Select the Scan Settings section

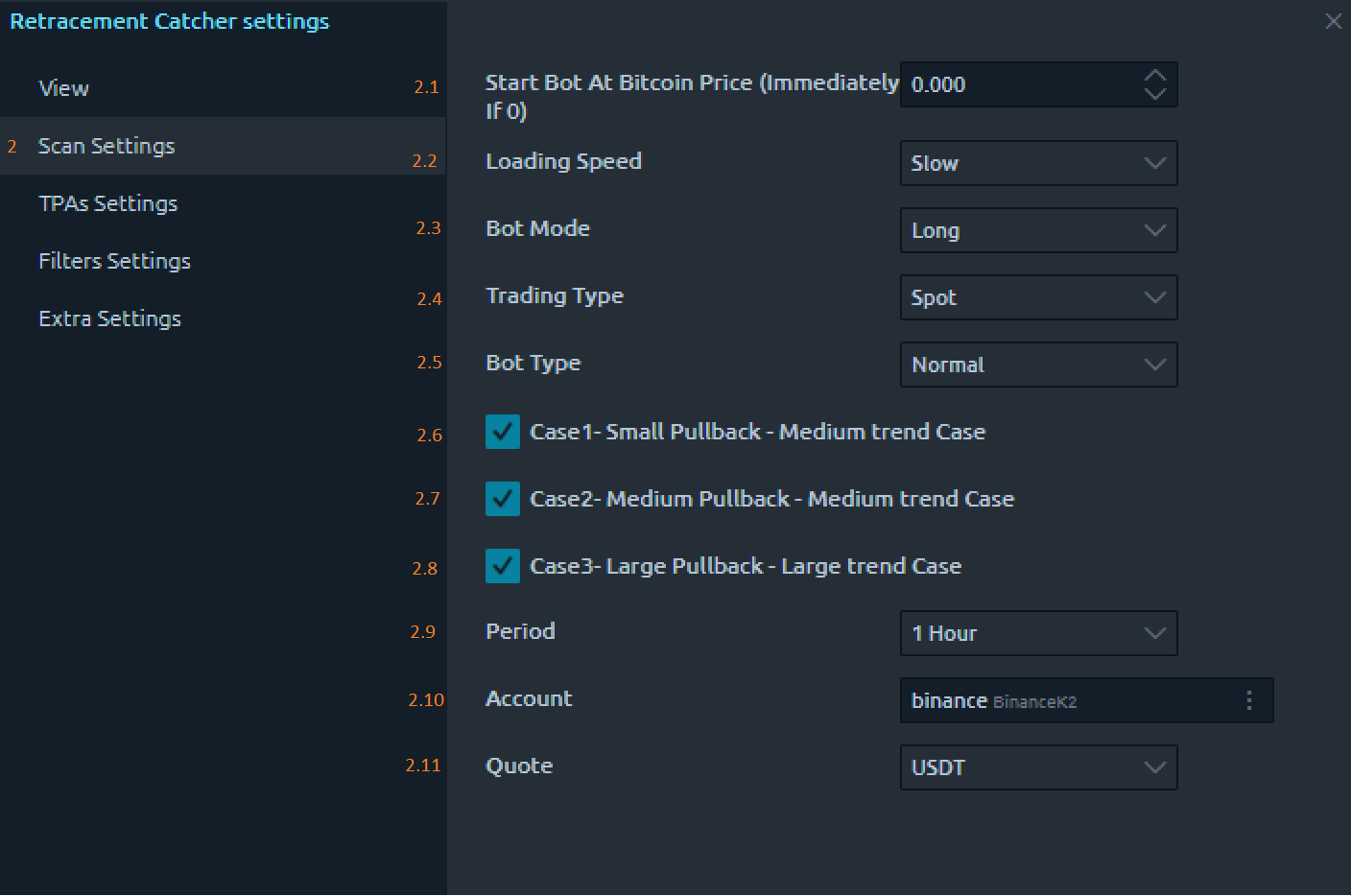(107, 146)
